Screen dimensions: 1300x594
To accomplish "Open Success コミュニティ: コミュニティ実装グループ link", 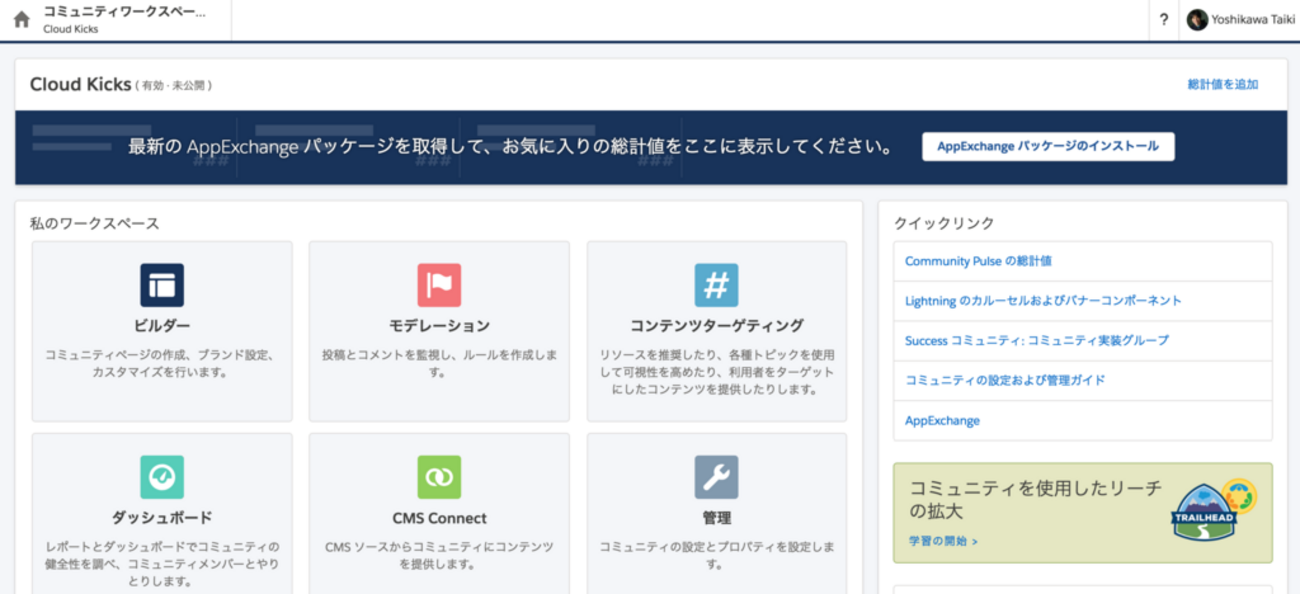I will coord(1037,341).
